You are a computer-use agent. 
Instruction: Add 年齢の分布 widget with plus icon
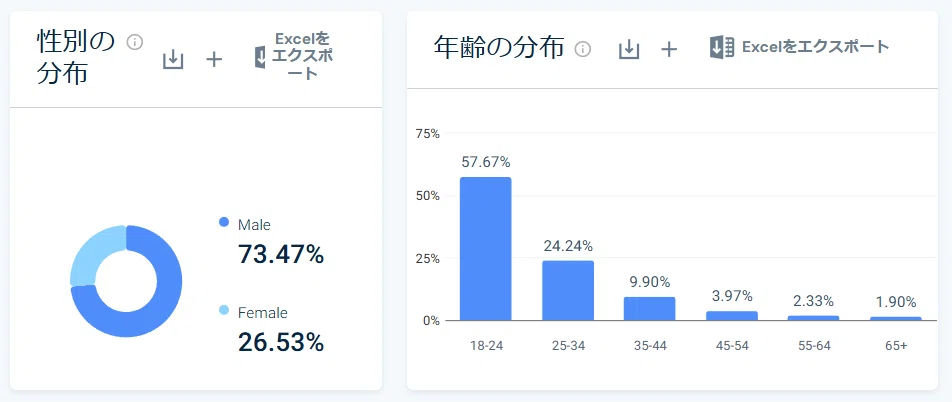(668, 49)
